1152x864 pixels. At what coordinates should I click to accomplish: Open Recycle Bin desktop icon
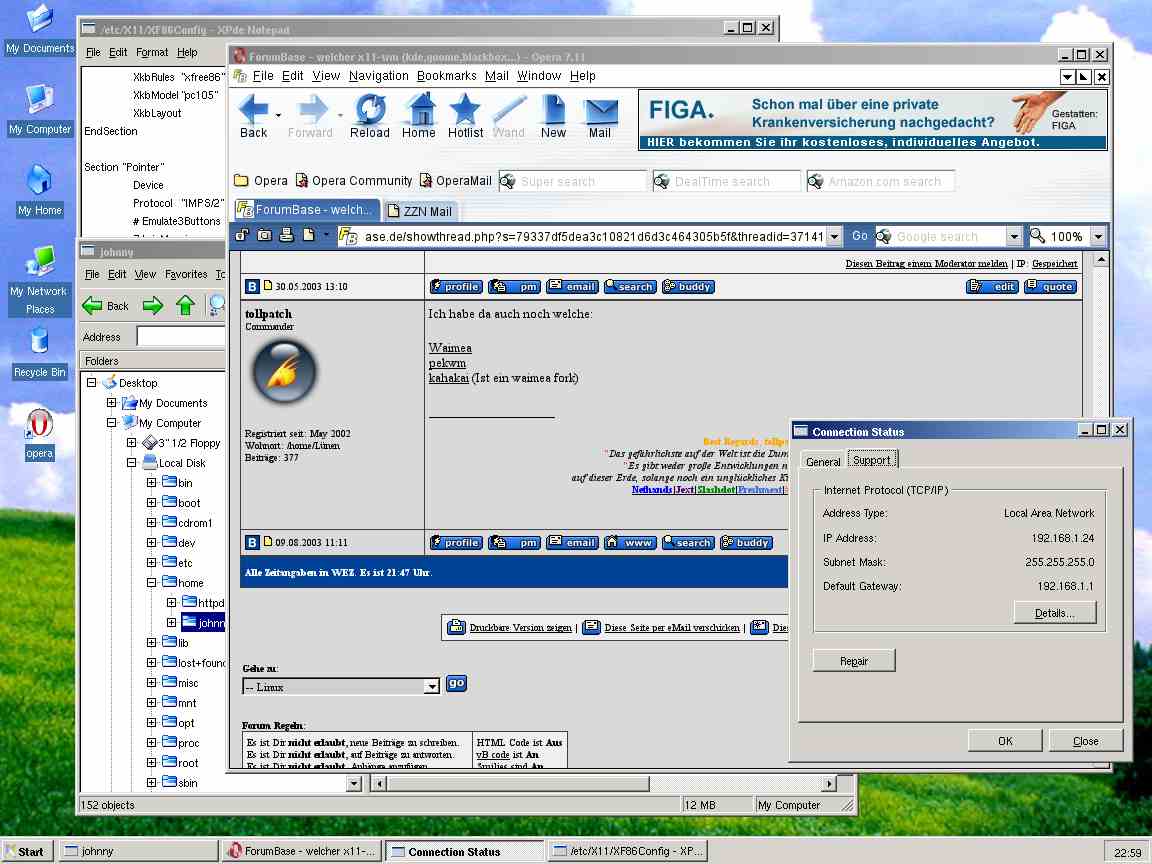pos(40,353)
